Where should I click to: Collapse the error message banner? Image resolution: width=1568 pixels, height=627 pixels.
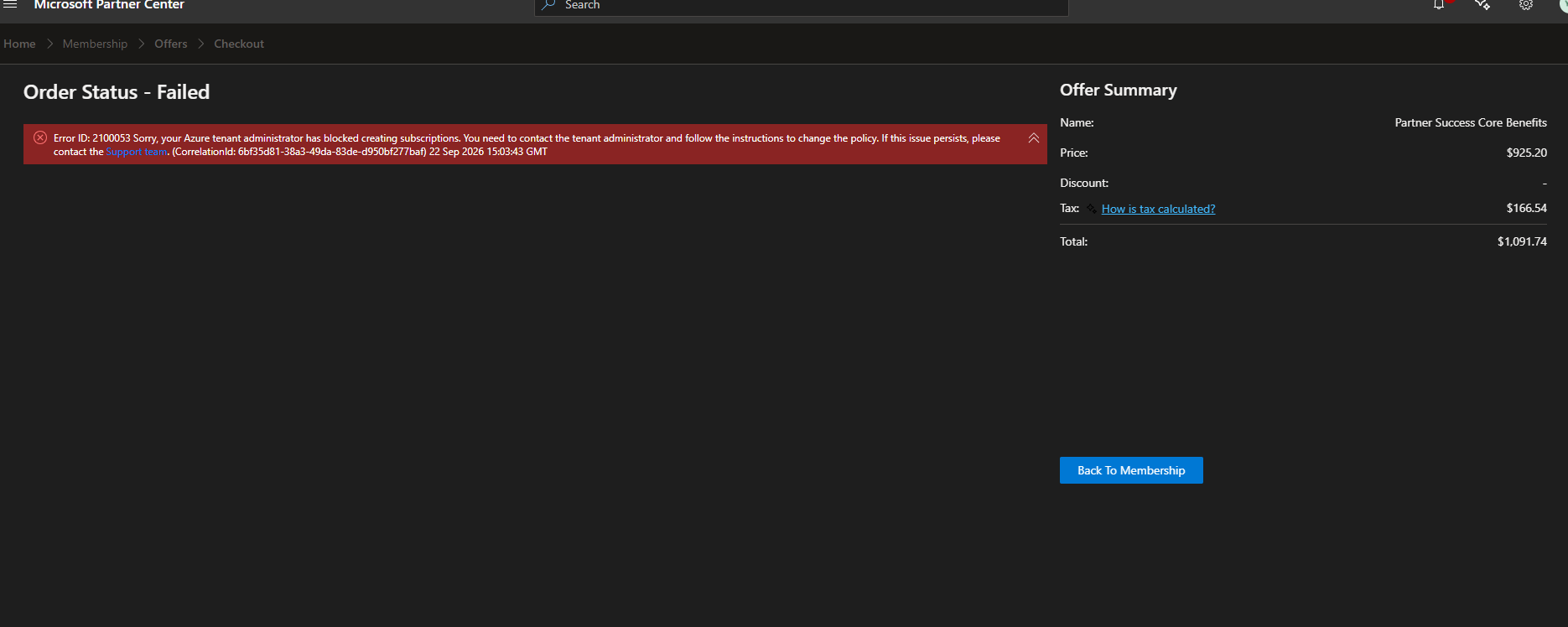click(1034, 138)
